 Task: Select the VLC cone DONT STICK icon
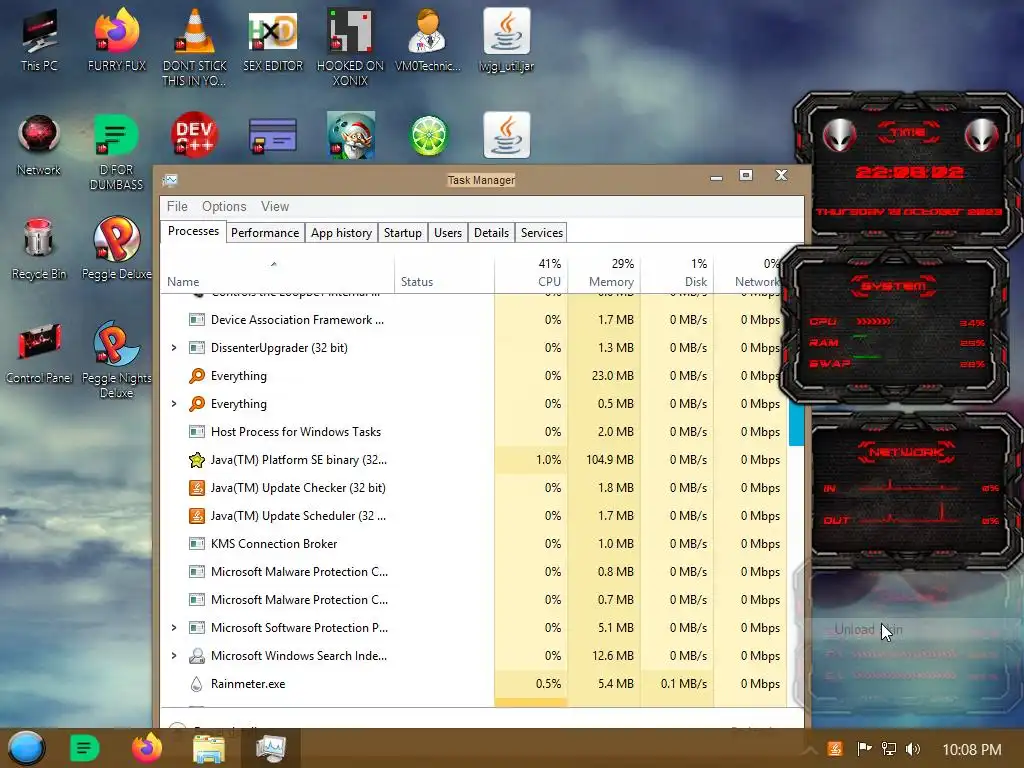coord(195,47)
